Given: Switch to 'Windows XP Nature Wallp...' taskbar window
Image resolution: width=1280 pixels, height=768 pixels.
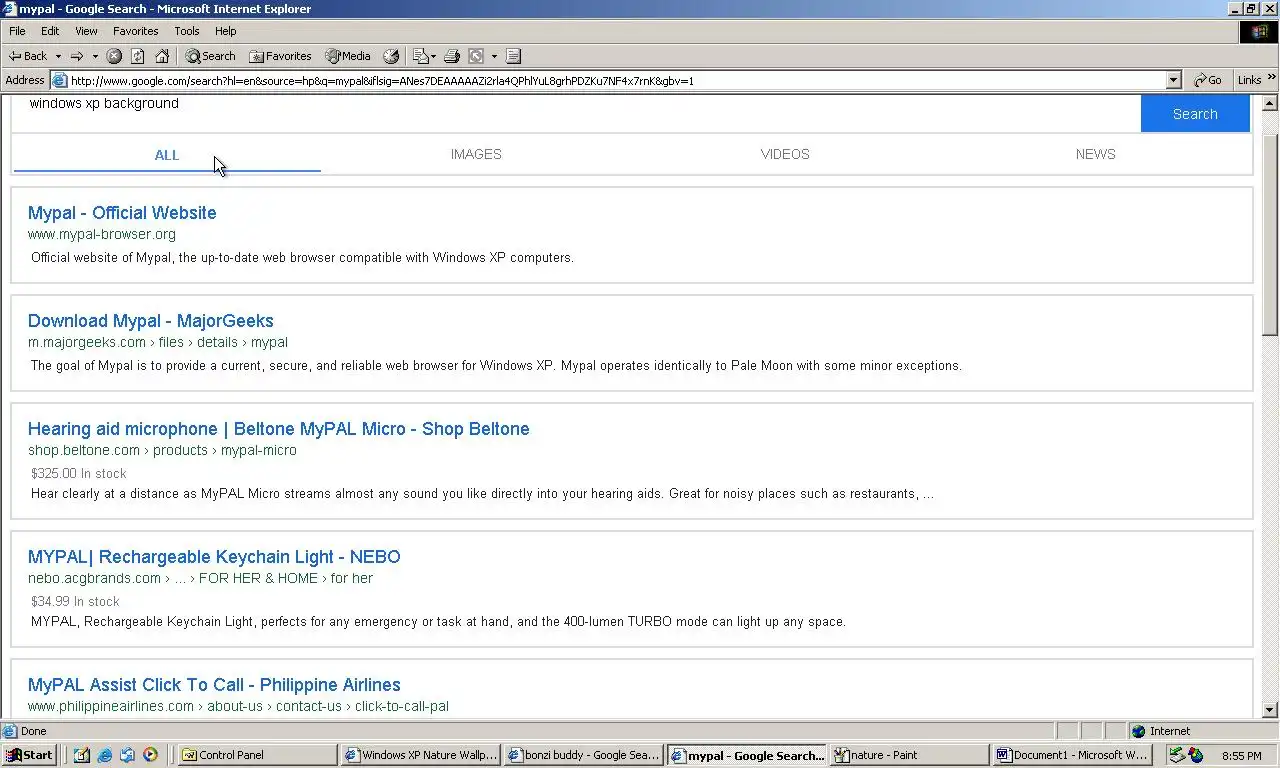Looking at the screenshot, I should click(421, 755).
